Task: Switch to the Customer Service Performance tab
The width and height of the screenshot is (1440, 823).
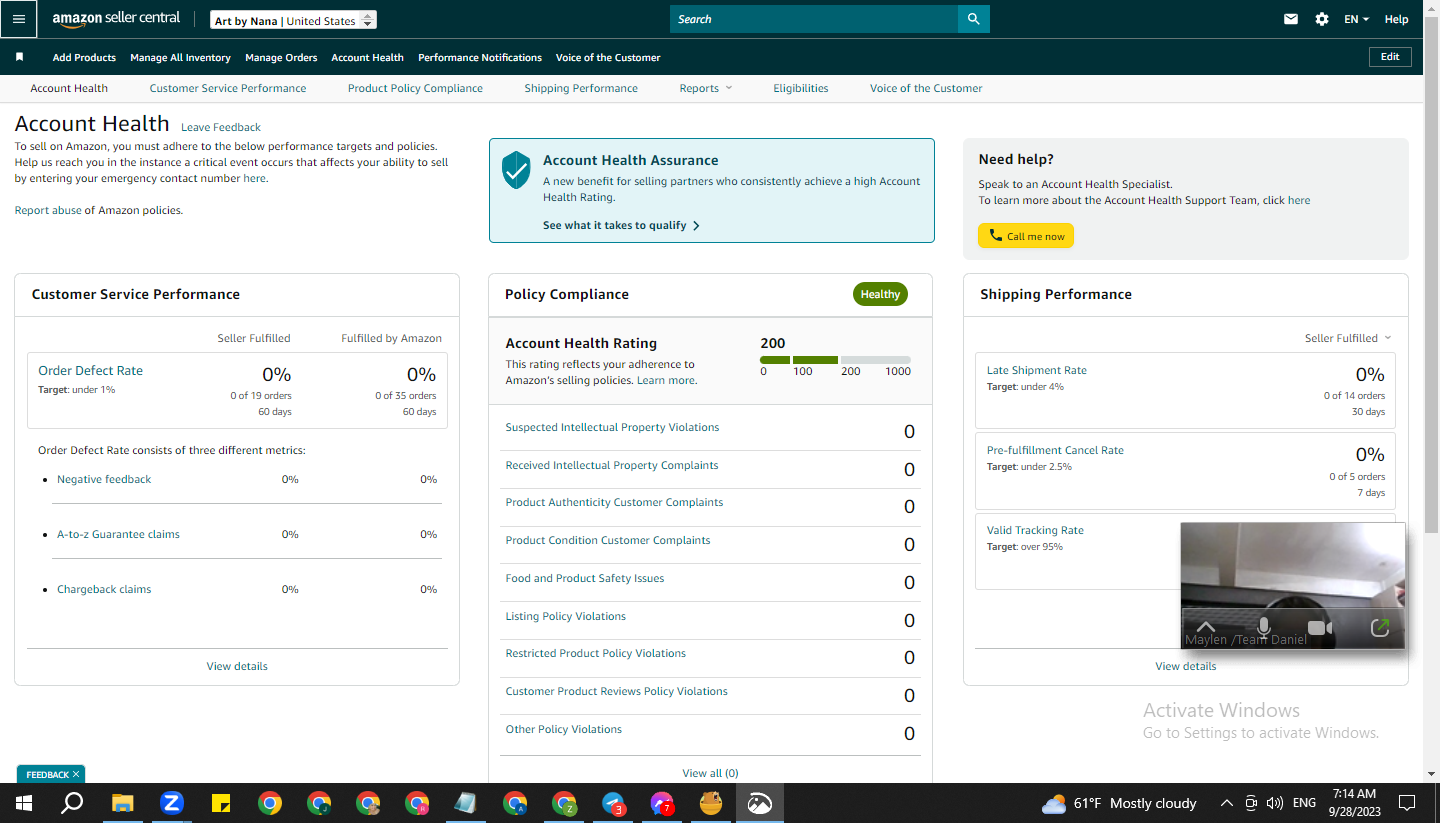Action: 228,88
